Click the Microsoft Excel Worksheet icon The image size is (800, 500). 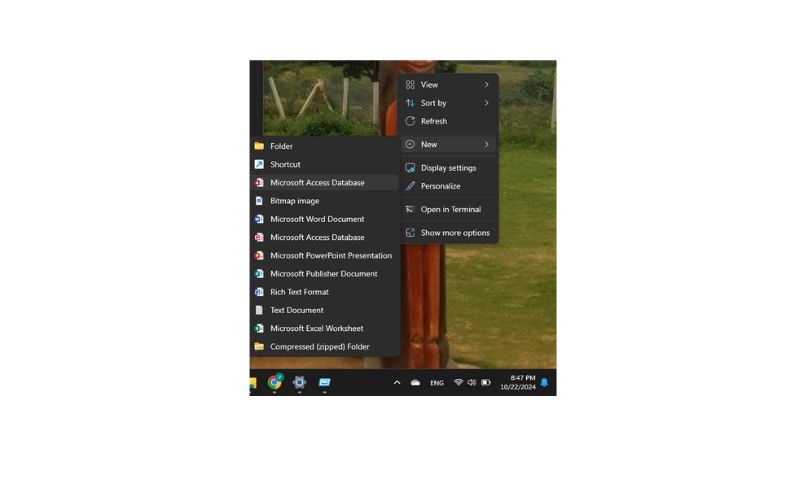tap(259, 329)
